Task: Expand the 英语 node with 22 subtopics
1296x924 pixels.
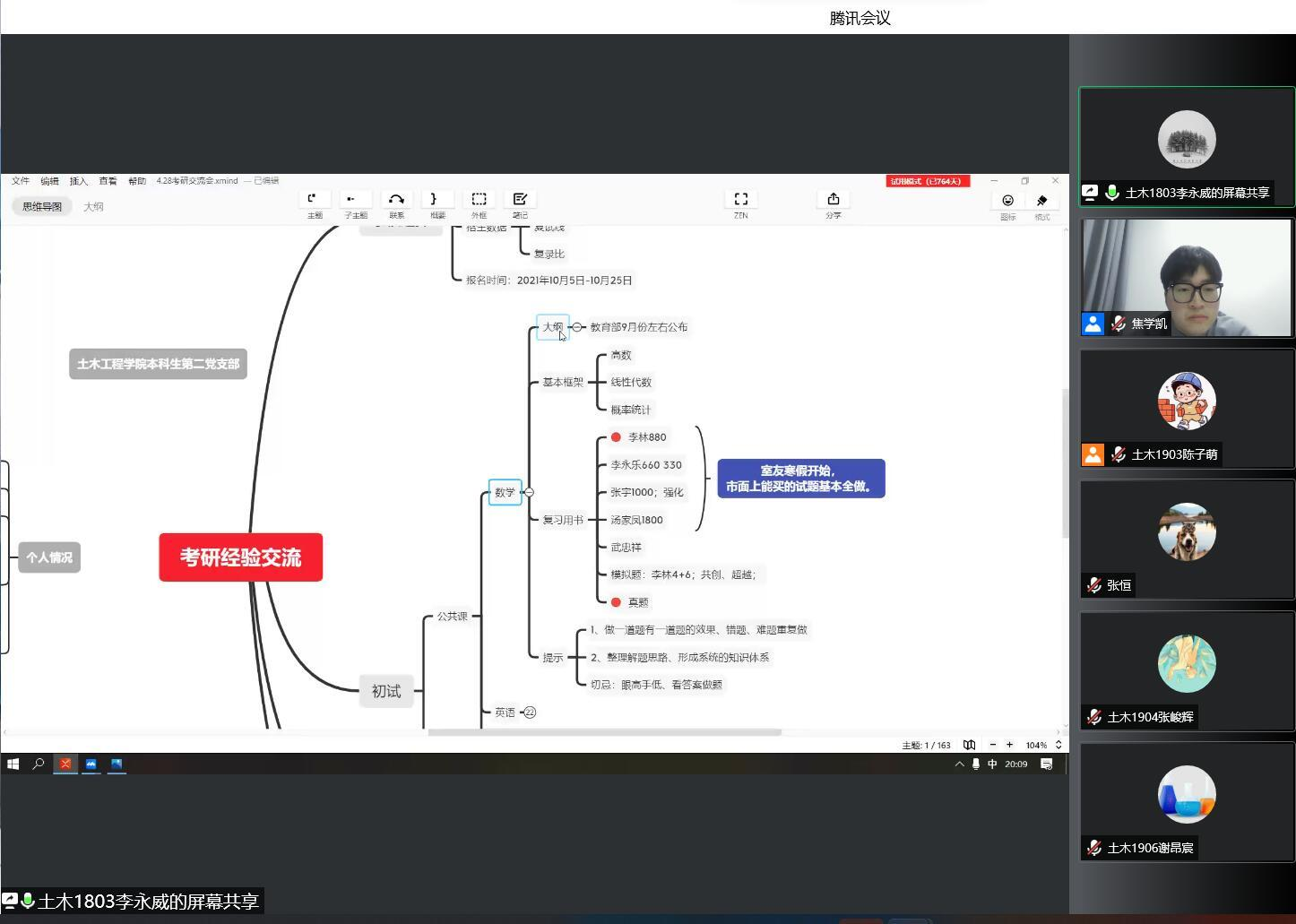Action: click(x=530, y=712)
